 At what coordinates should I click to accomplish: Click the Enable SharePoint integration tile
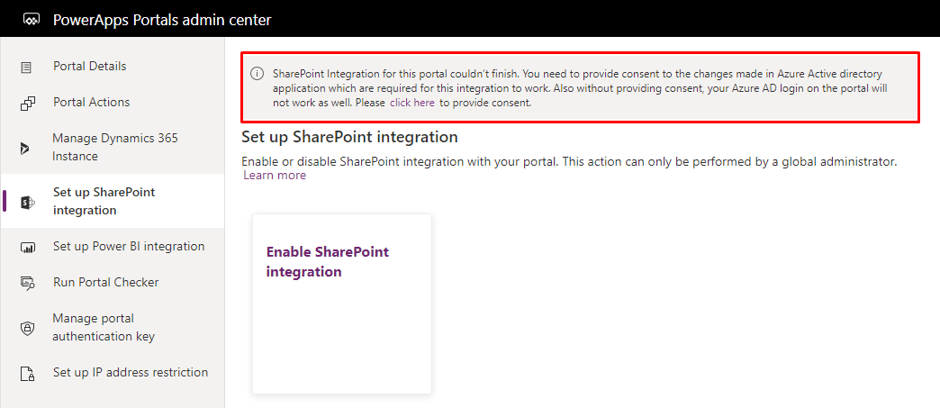pos(342,304)
